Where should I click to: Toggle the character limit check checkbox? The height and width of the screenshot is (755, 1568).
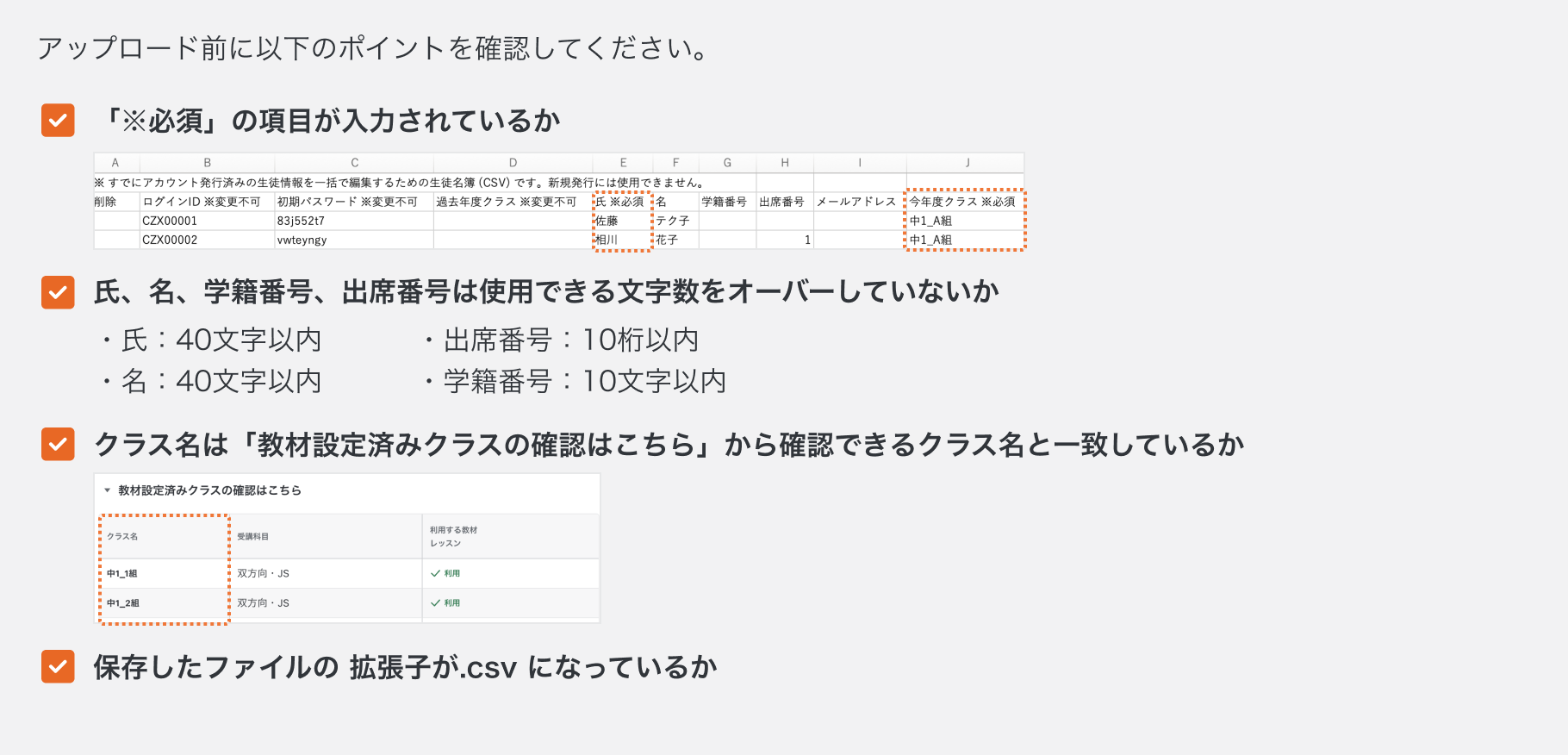click(x=58, y=292)
